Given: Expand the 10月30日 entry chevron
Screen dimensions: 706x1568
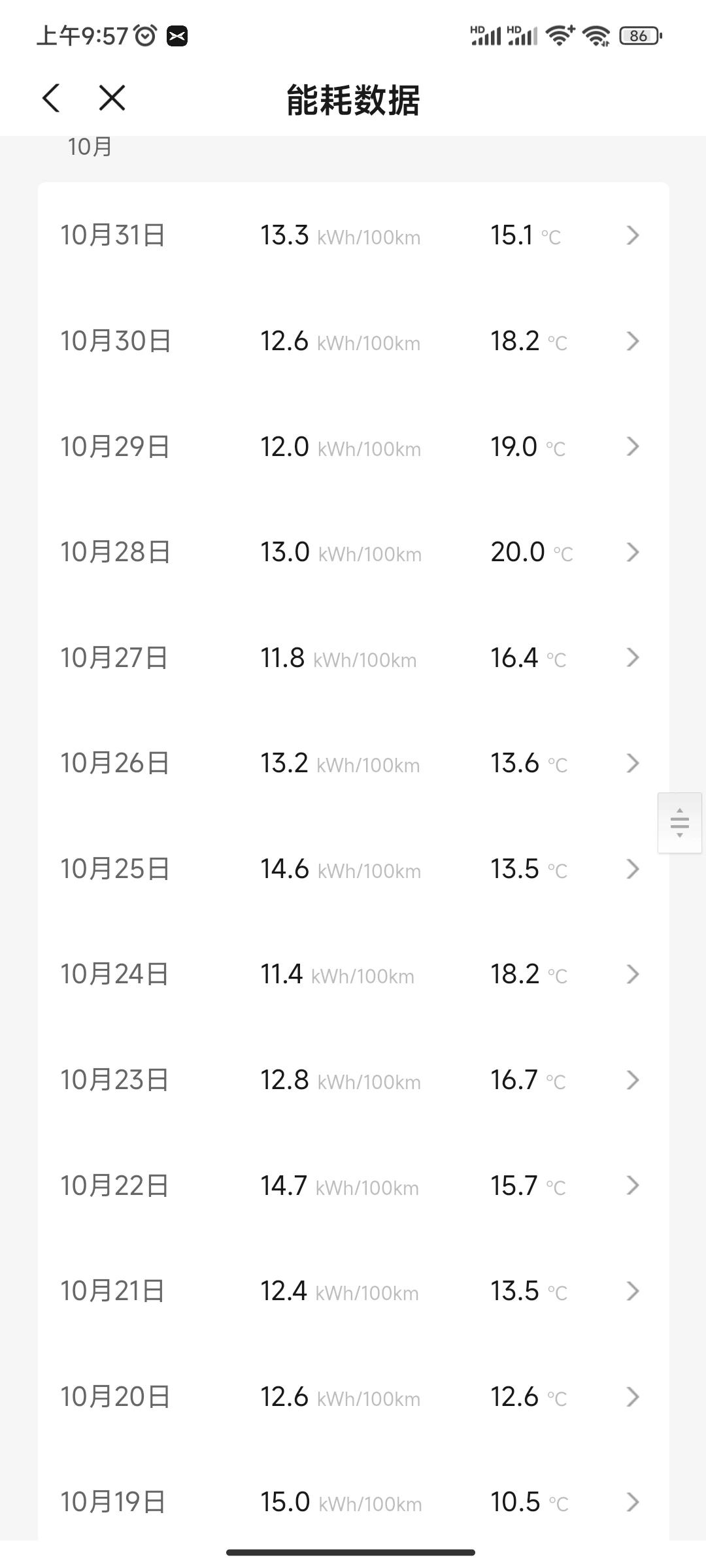Looking at the screenshot, I should point(632,341).
